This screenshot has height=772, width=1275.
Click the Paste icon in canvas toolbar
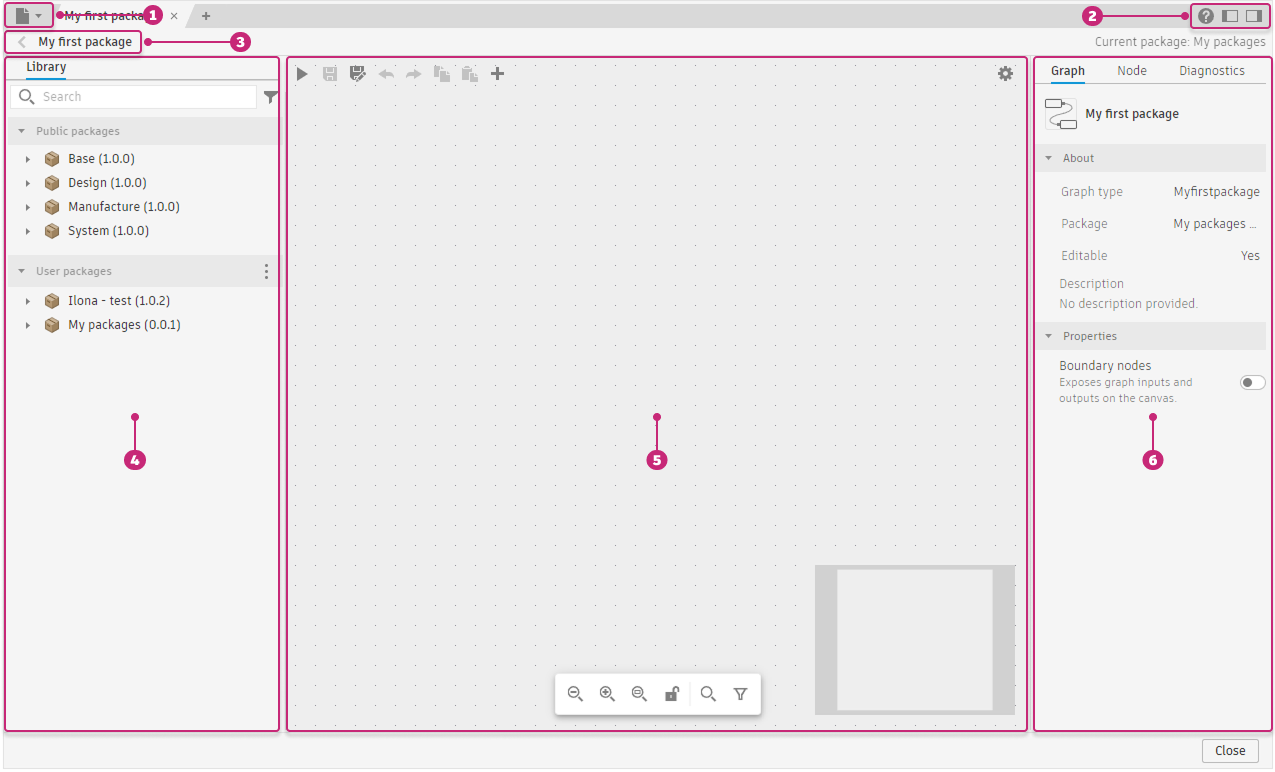[x=469, y=74]
